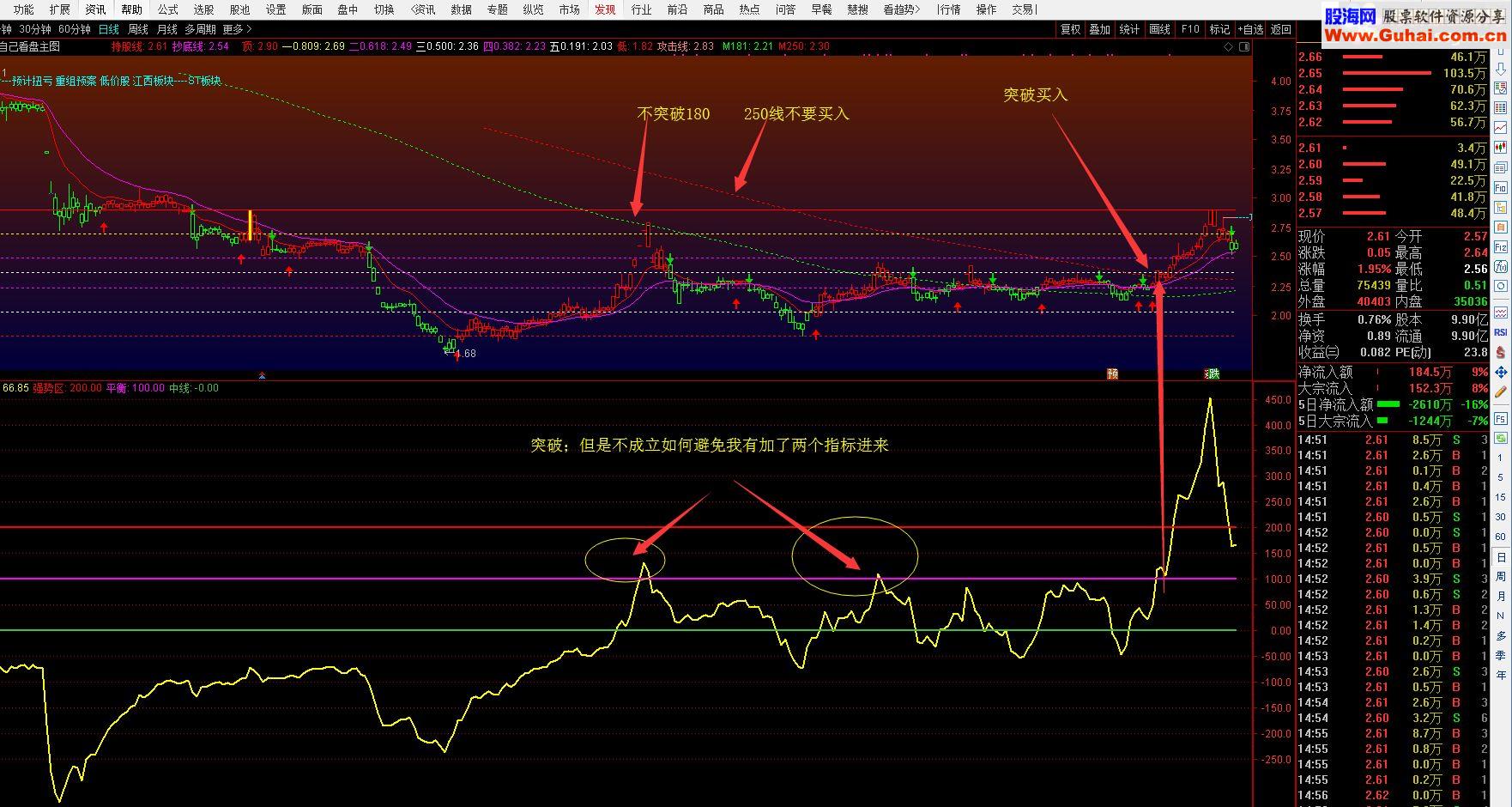Click the F10 button in chart toolbar
Image resolution: width=1512 pixels, height=807 pixels.
click(1189, 29)
